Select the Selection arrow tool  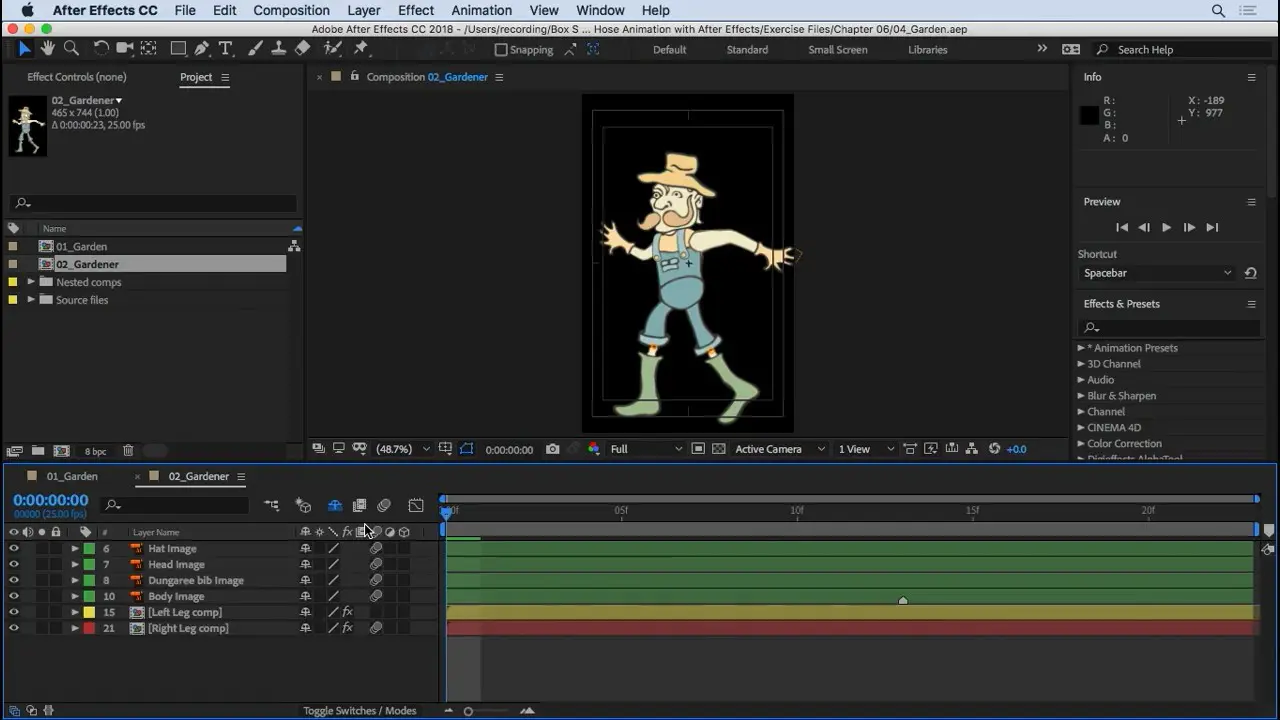click(24, 48)
